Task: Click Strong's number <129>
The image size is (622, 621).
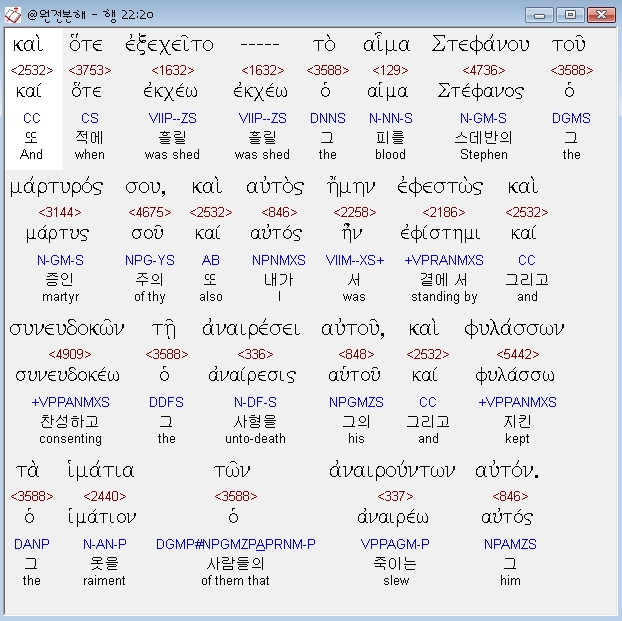Action: pos(390,70)
